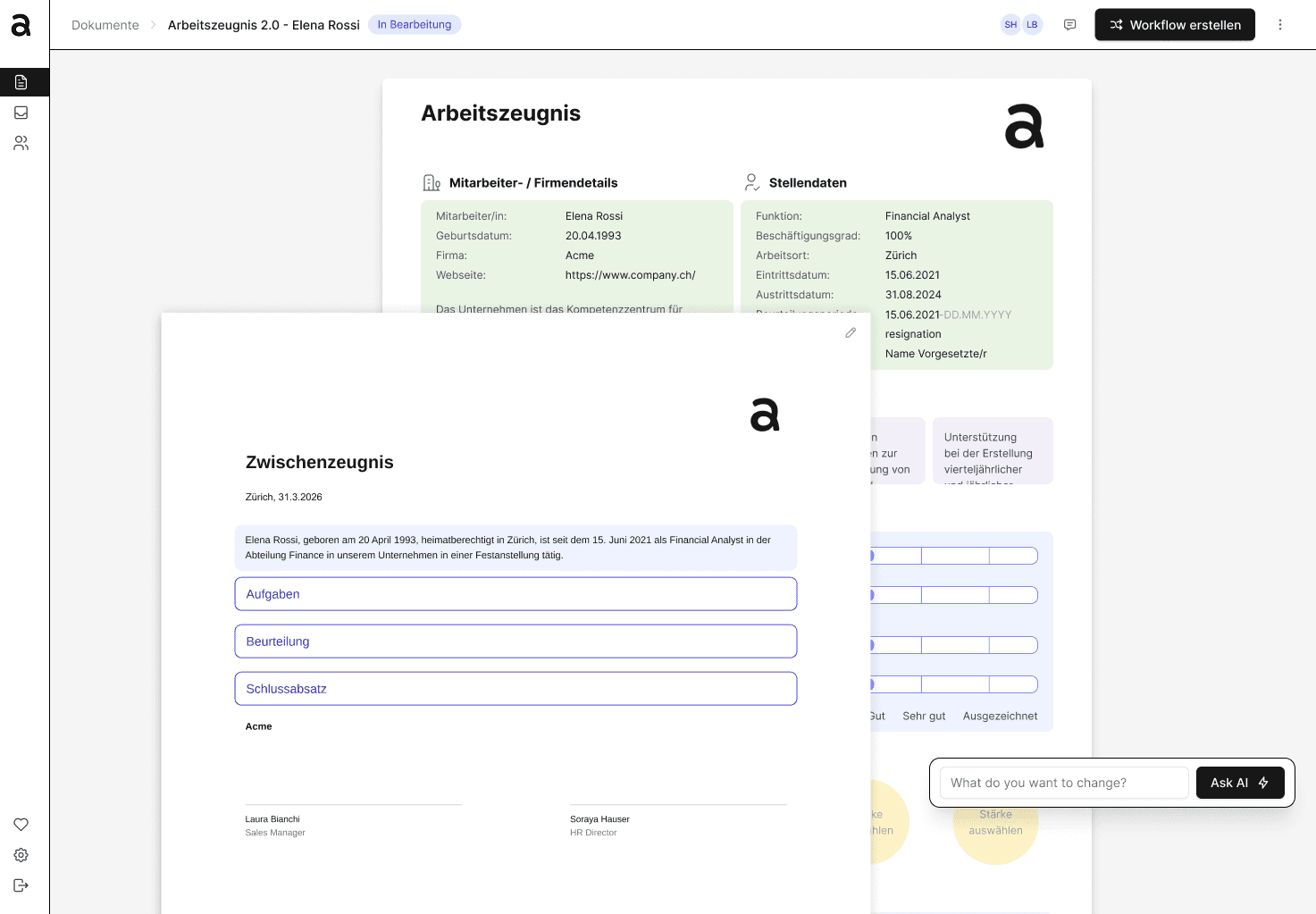Click the Name Vorgesetzte/r field
1316x914 pixels.
pos(935,354)
